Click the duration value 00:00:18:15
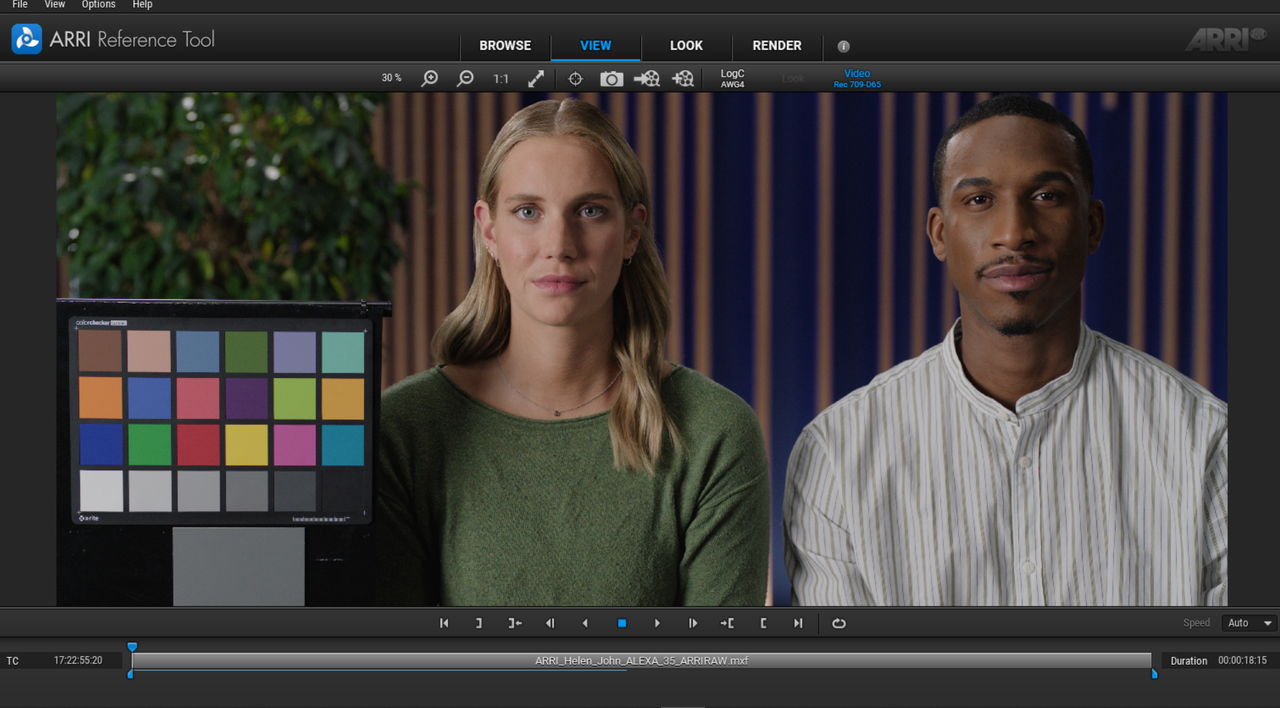Screen dimensions: 1280x708 [1242, 661]
